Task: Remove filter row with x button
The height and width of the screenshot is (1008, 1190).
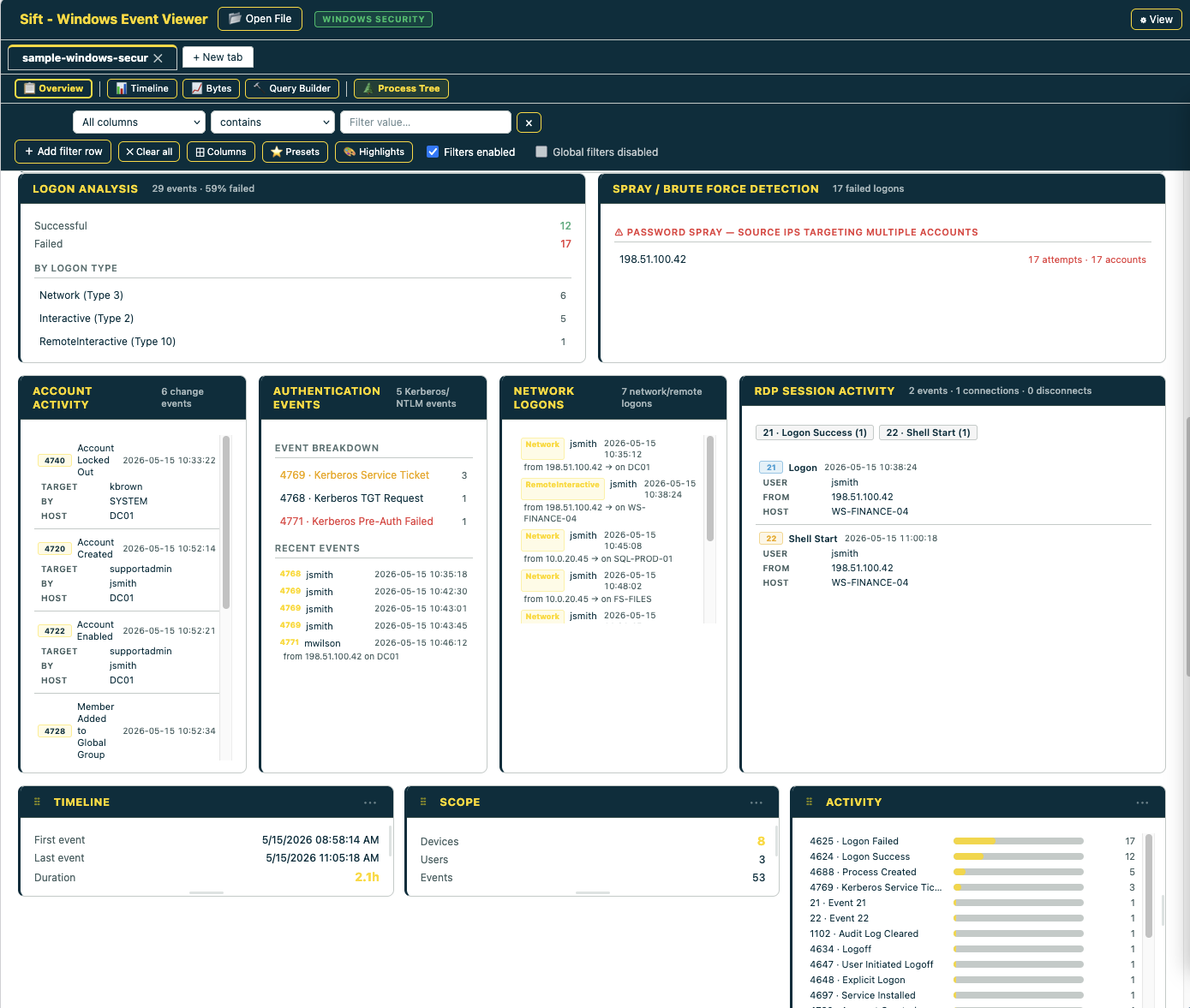Action: click(x=529, y=123)
